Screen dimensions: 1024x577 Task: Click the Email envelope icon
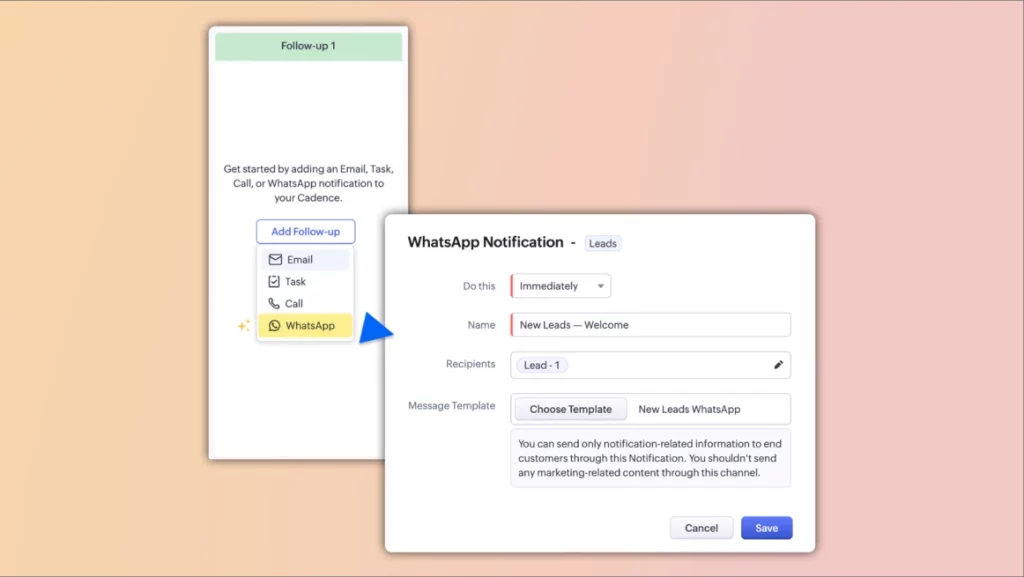pyautogui.click(x=275, y=260)
